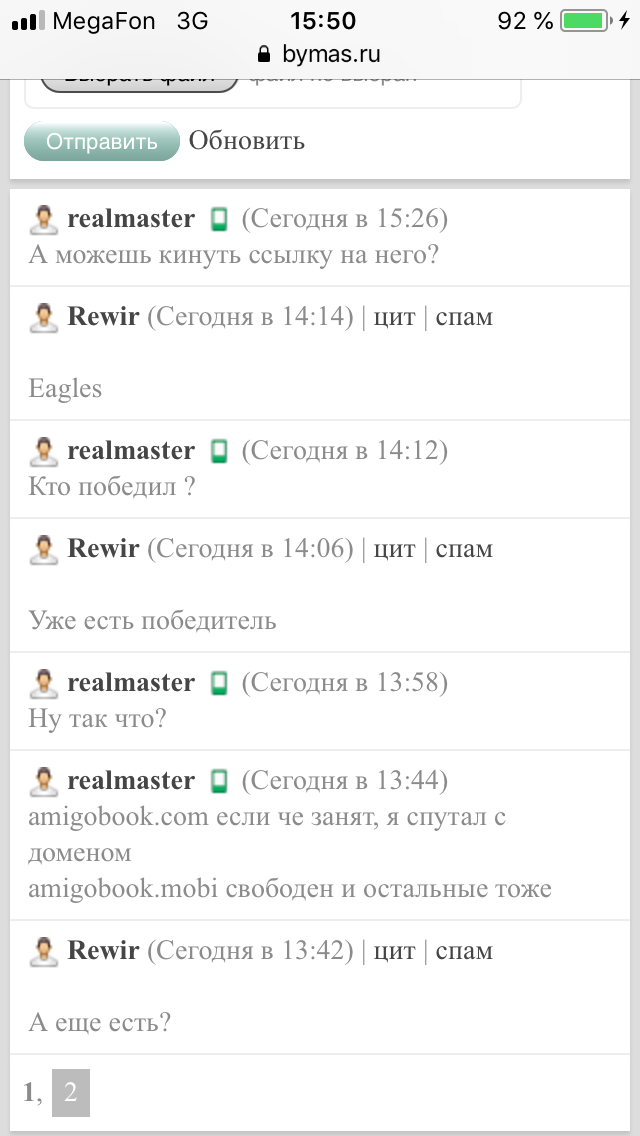Open realmaster profile from 14:12 post
This screenshot has height=1136, width=640.
[130, 451]
